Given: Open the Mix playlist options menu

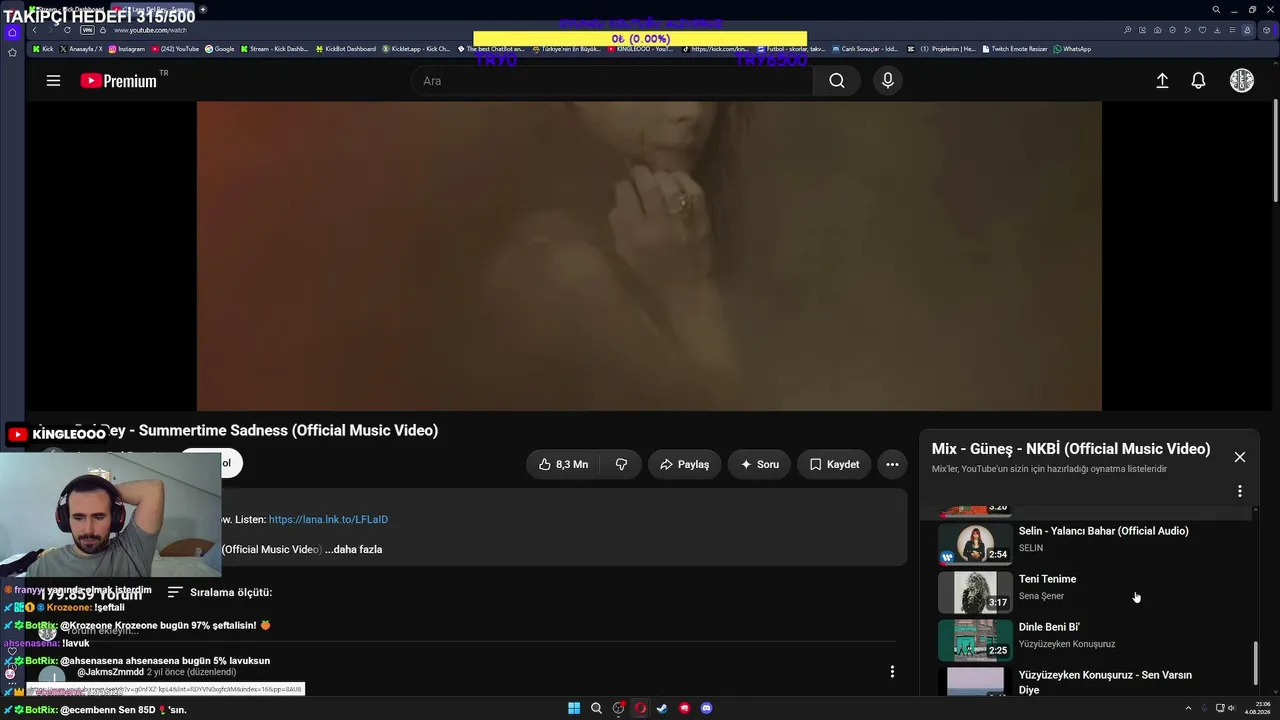Looking at the screenshot, I should coord(1240,491).
